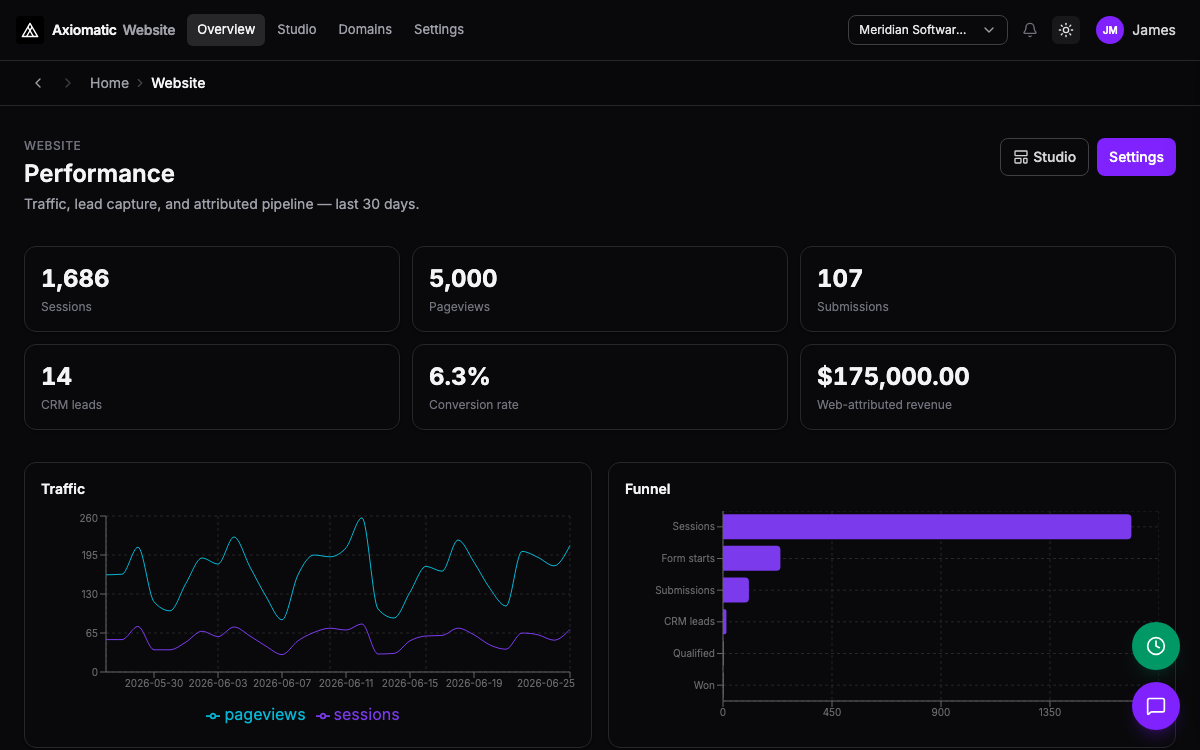This screenshot has height=750, width=1200.
Task: Switch to the Studio nav tab
Action: (x=297, y=30)
